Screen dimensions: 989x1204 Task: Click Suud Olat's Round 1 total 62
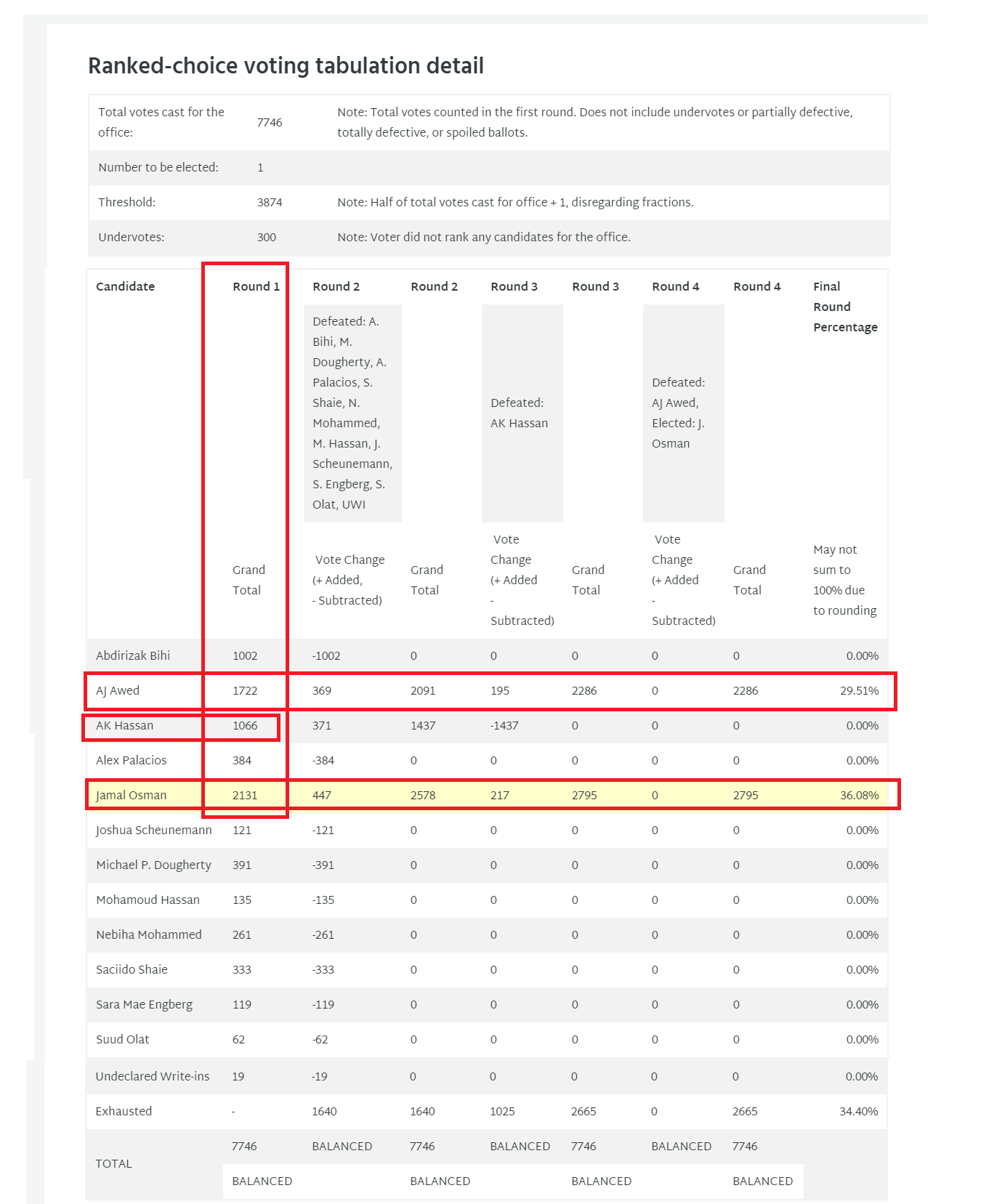tap(238, 1039)
